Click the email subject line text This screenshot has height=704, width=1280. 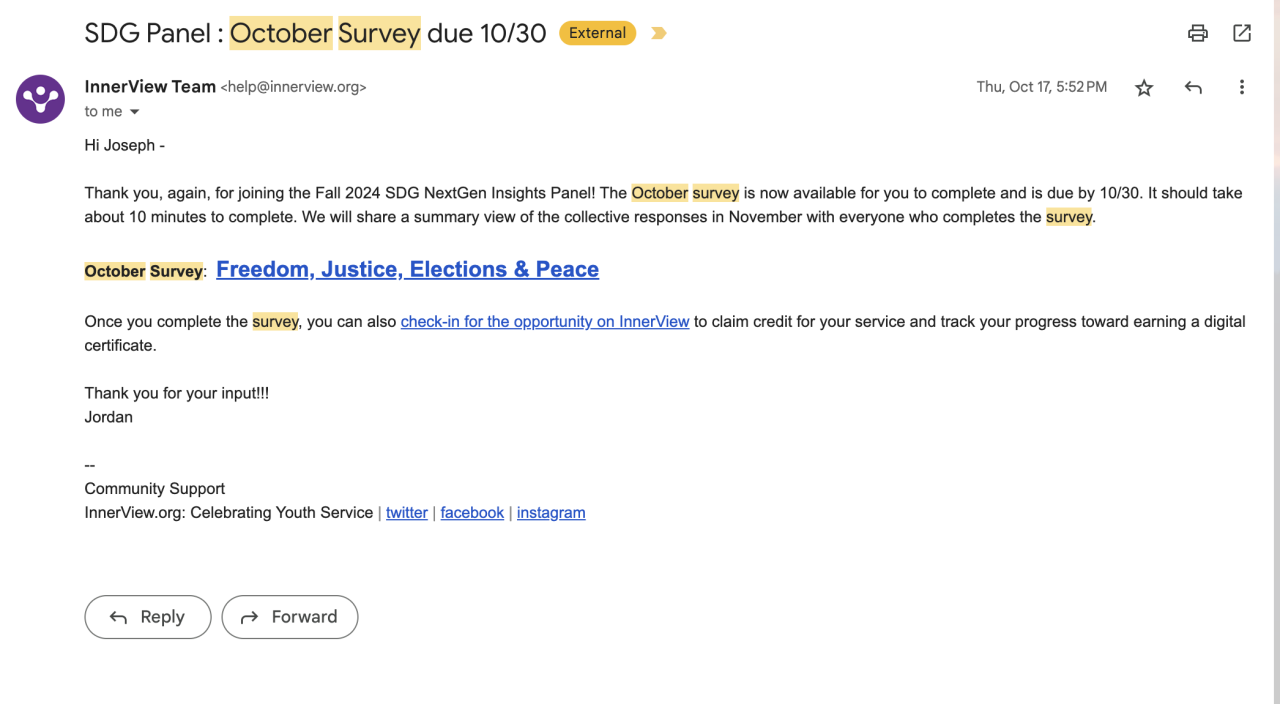pos(315,33)
